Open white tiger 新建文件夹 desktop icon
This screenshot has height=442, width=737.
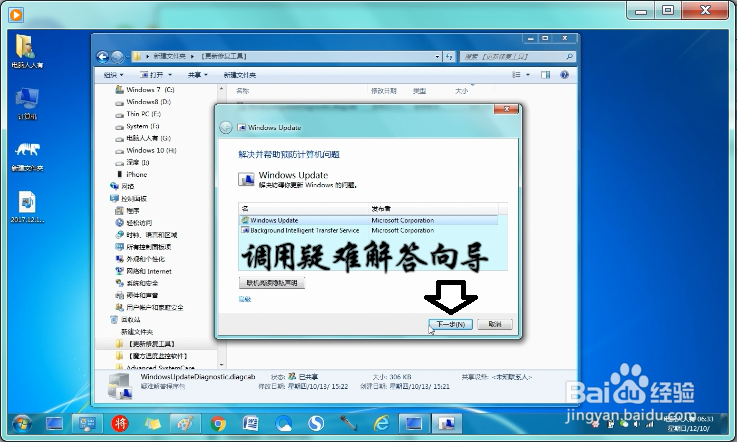(x=27, y=156)
